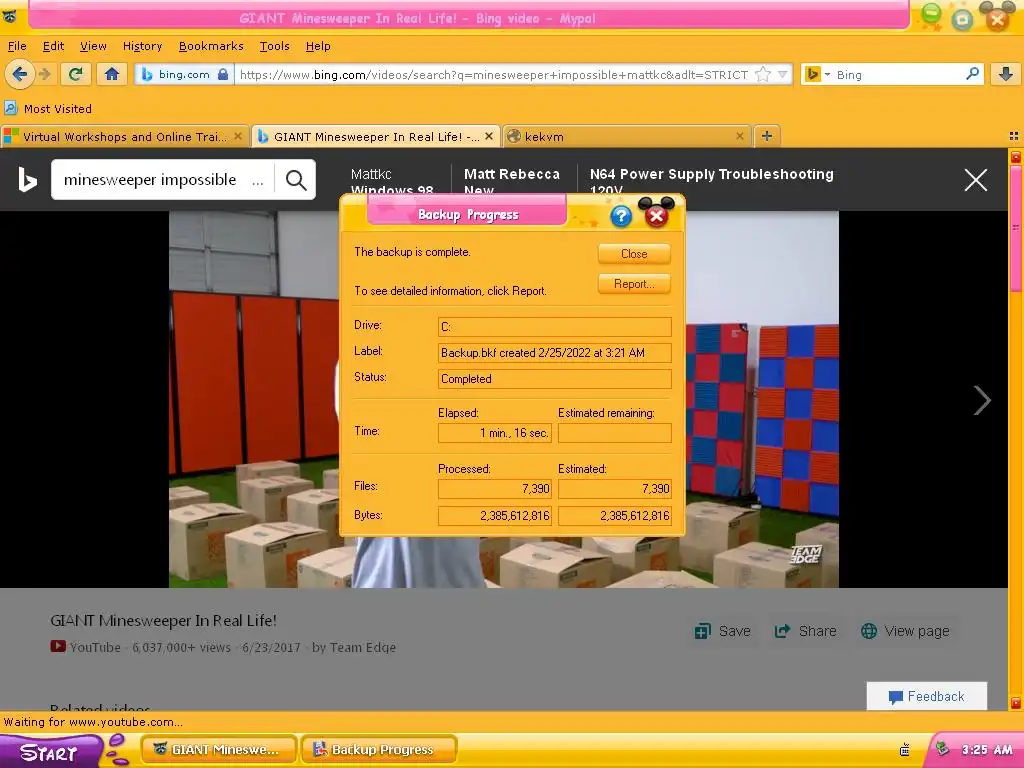Click the Report button in Backup Progress
Image resolution: width=1024 pixels, height=768 pixels.
(x=634, y=283)
